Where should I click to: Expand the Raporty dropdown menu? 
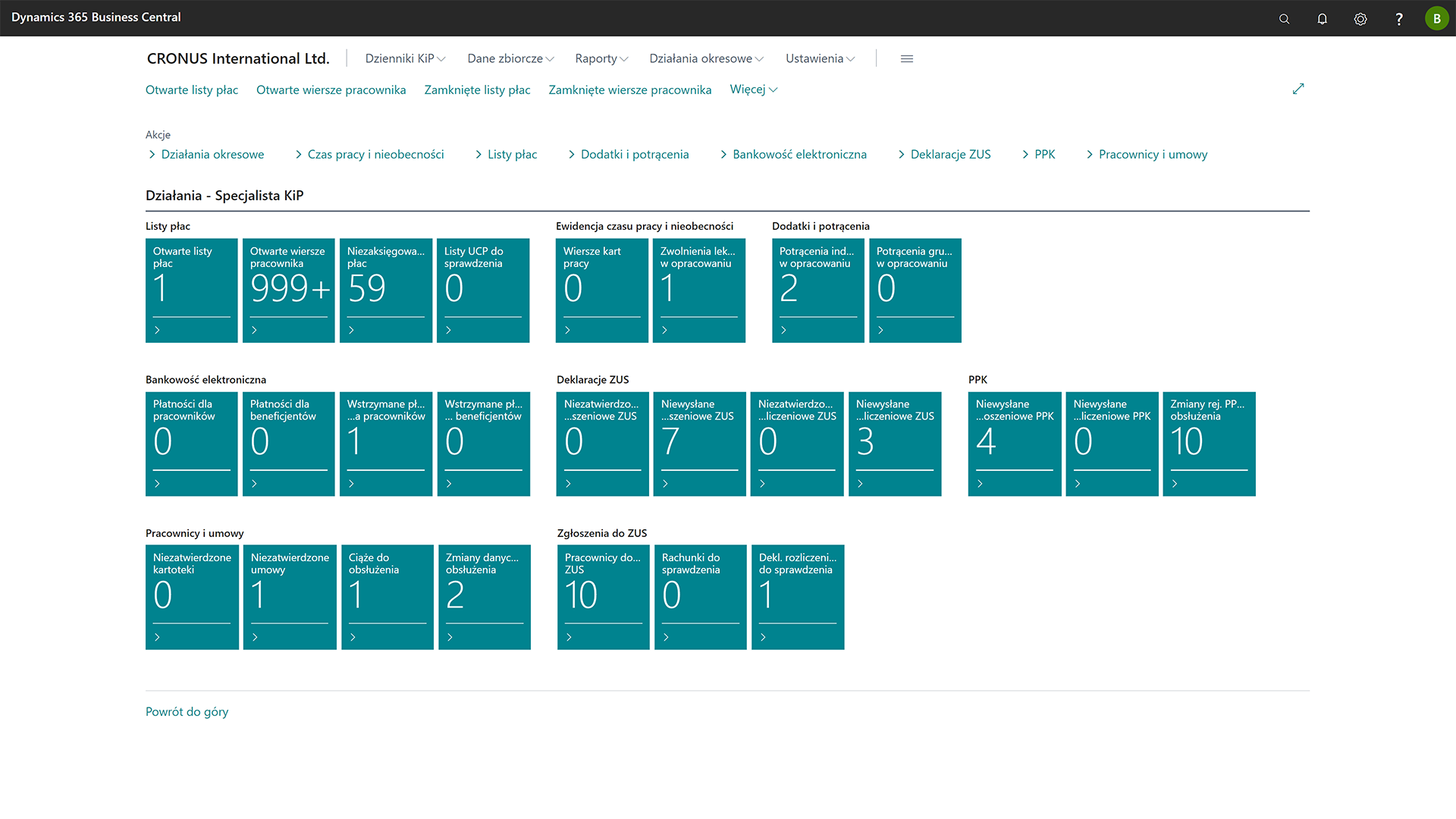pyautogui.click(x=601, y=58)
